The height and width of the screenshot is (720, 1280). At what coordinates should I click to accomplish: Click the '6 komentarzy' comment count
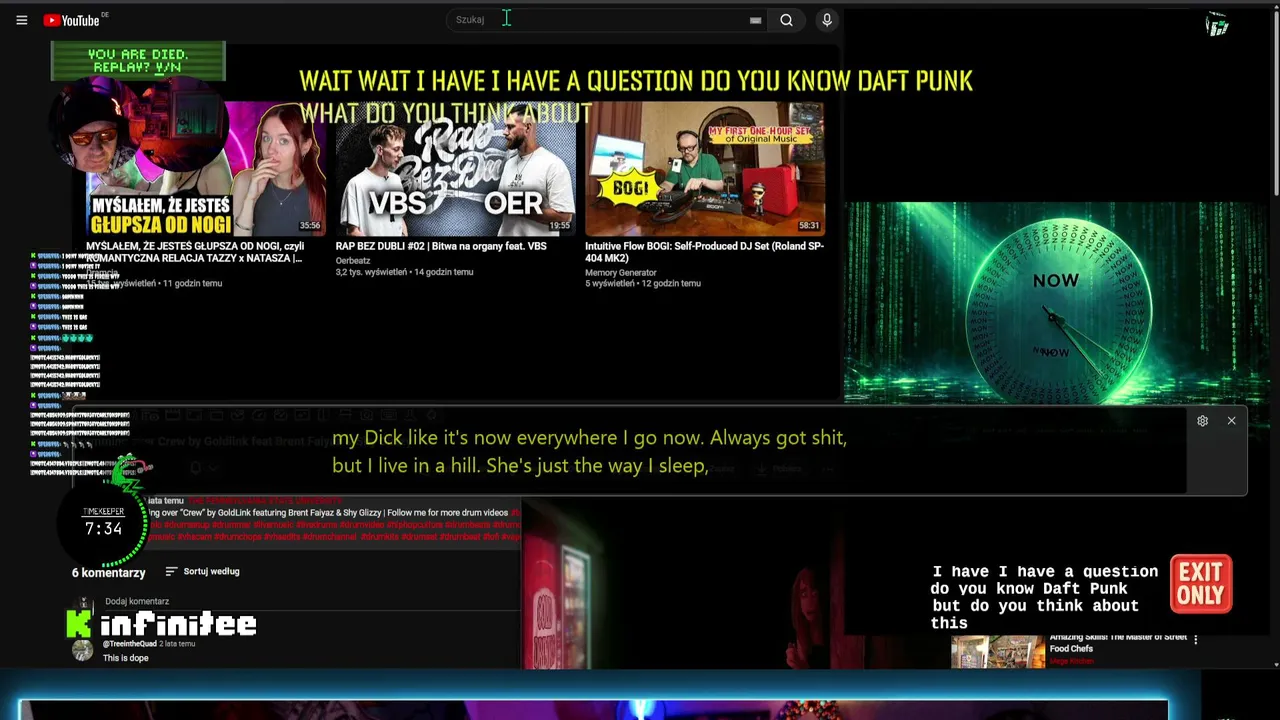click(108, 573)
